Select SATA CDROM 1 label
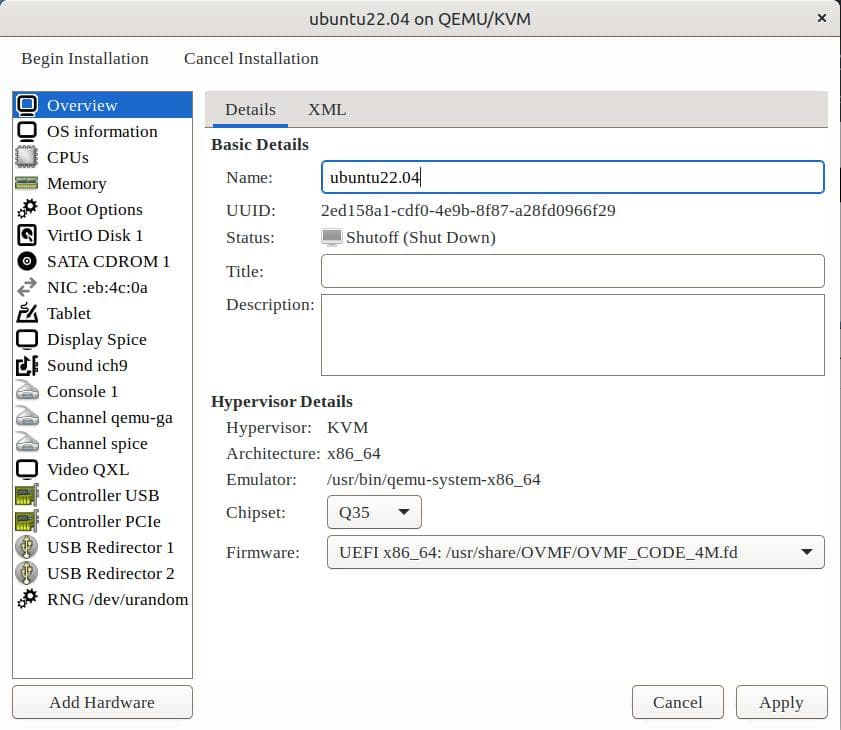 108,261
